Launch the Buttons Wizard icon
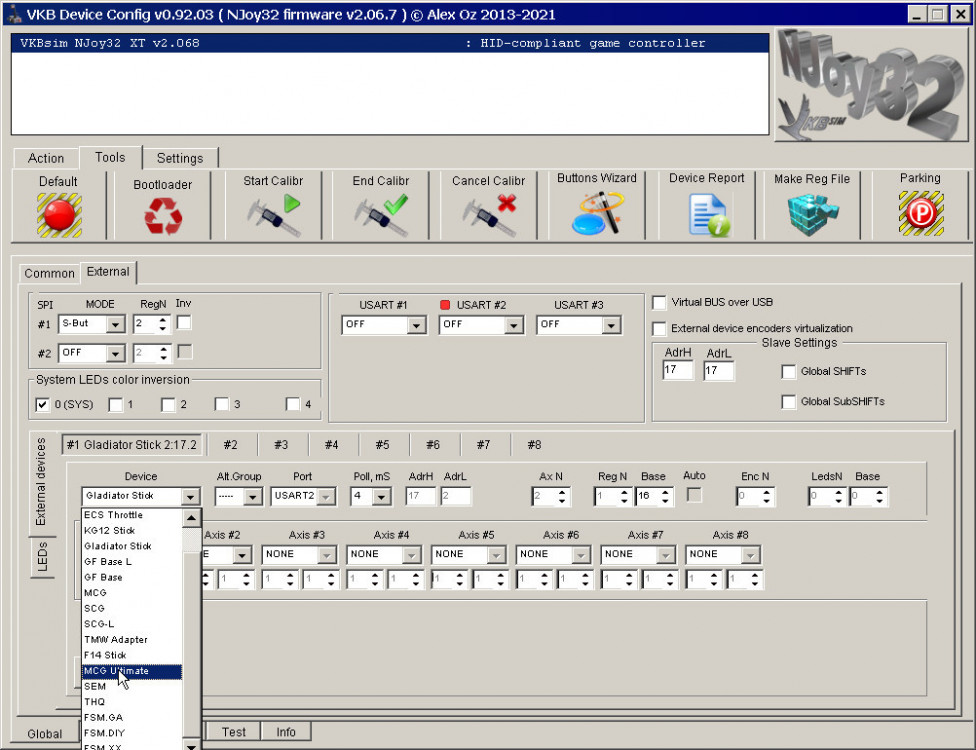 [597, 213]
